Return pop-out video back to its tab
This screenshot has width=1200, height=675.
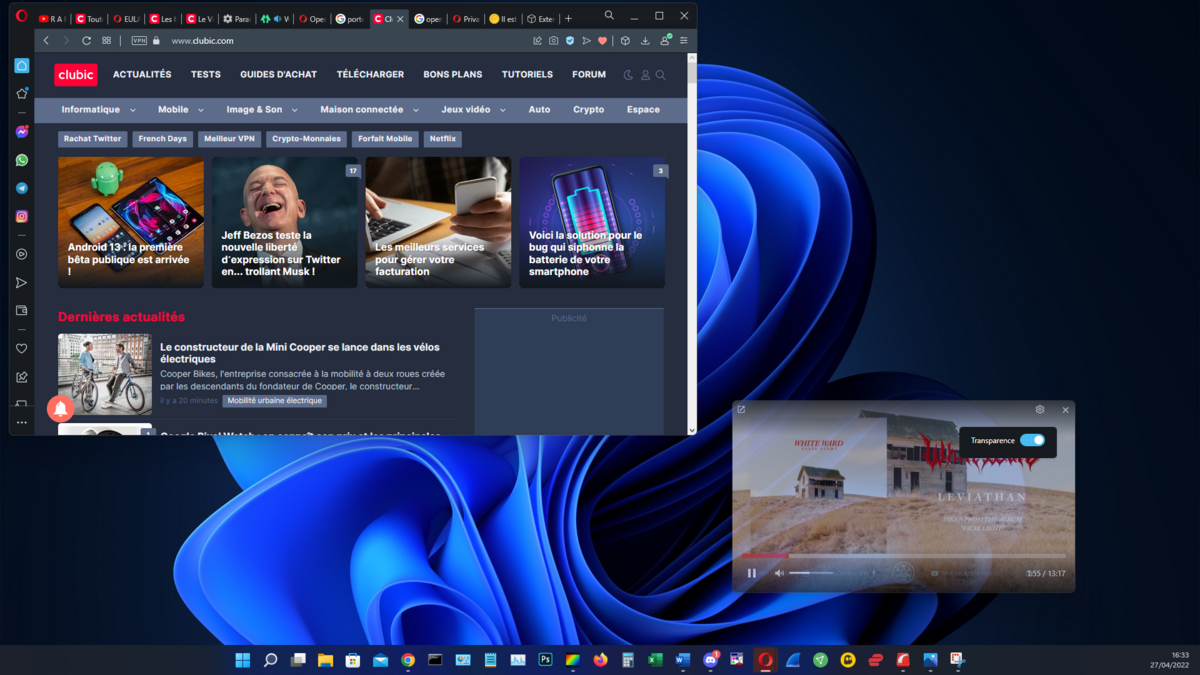[742, 410]
